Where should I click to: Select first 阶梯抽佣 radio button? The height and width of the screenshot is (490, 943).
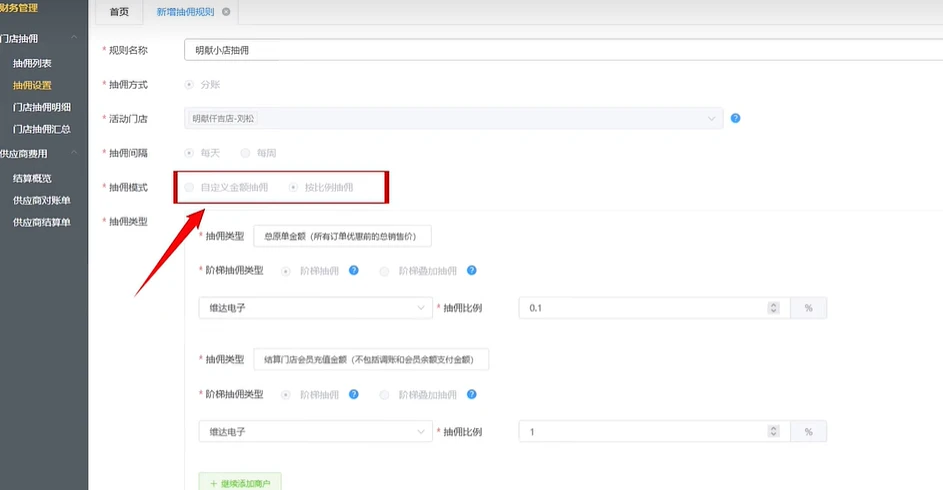click(286, 271)
